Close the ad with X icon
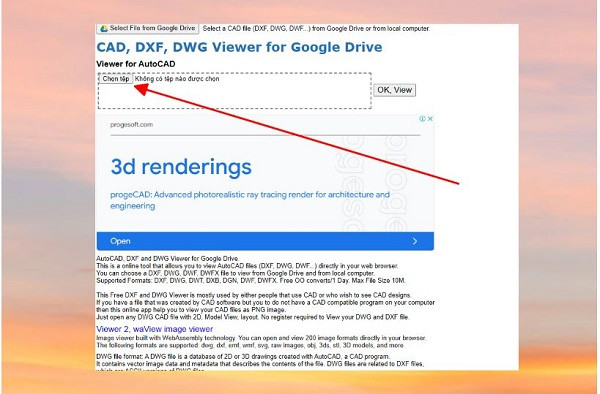The width and height of the screenshot is (600, 394). coord(430,119)
